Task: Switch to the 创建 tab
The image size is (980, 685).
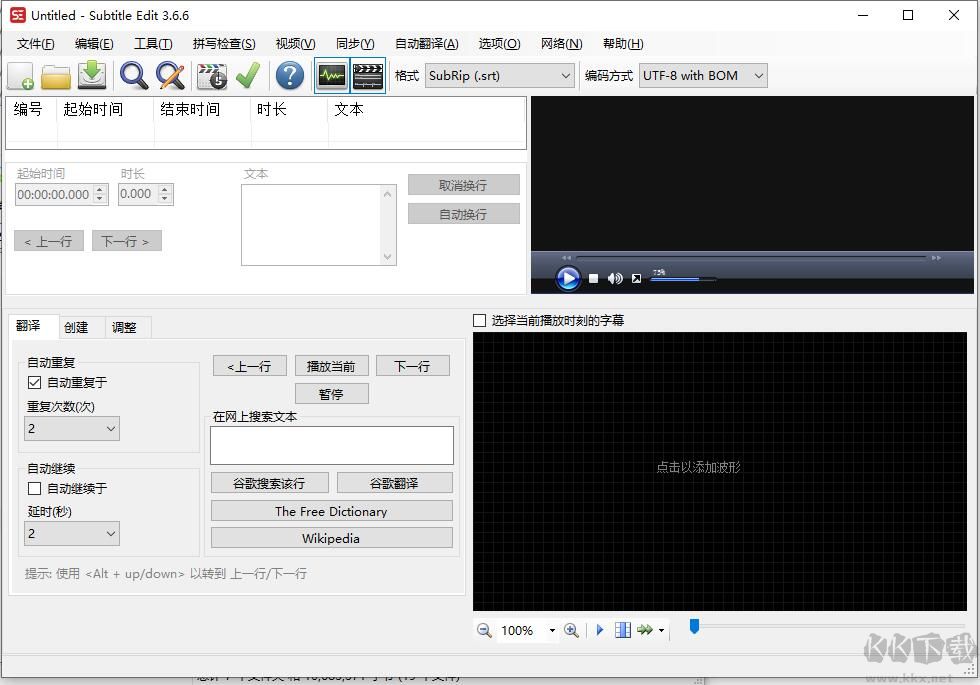Action: [78, 327]
